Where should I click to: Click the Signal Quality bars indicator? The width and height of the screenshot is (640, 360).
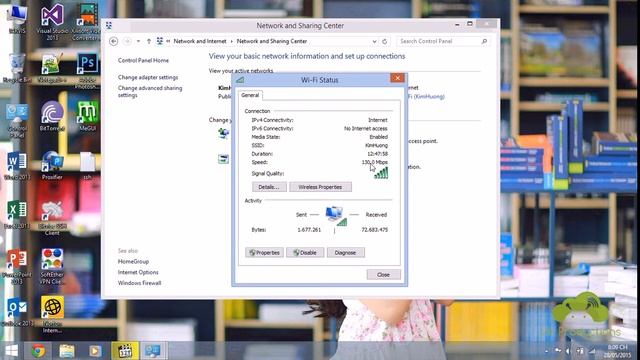[381, 173]
